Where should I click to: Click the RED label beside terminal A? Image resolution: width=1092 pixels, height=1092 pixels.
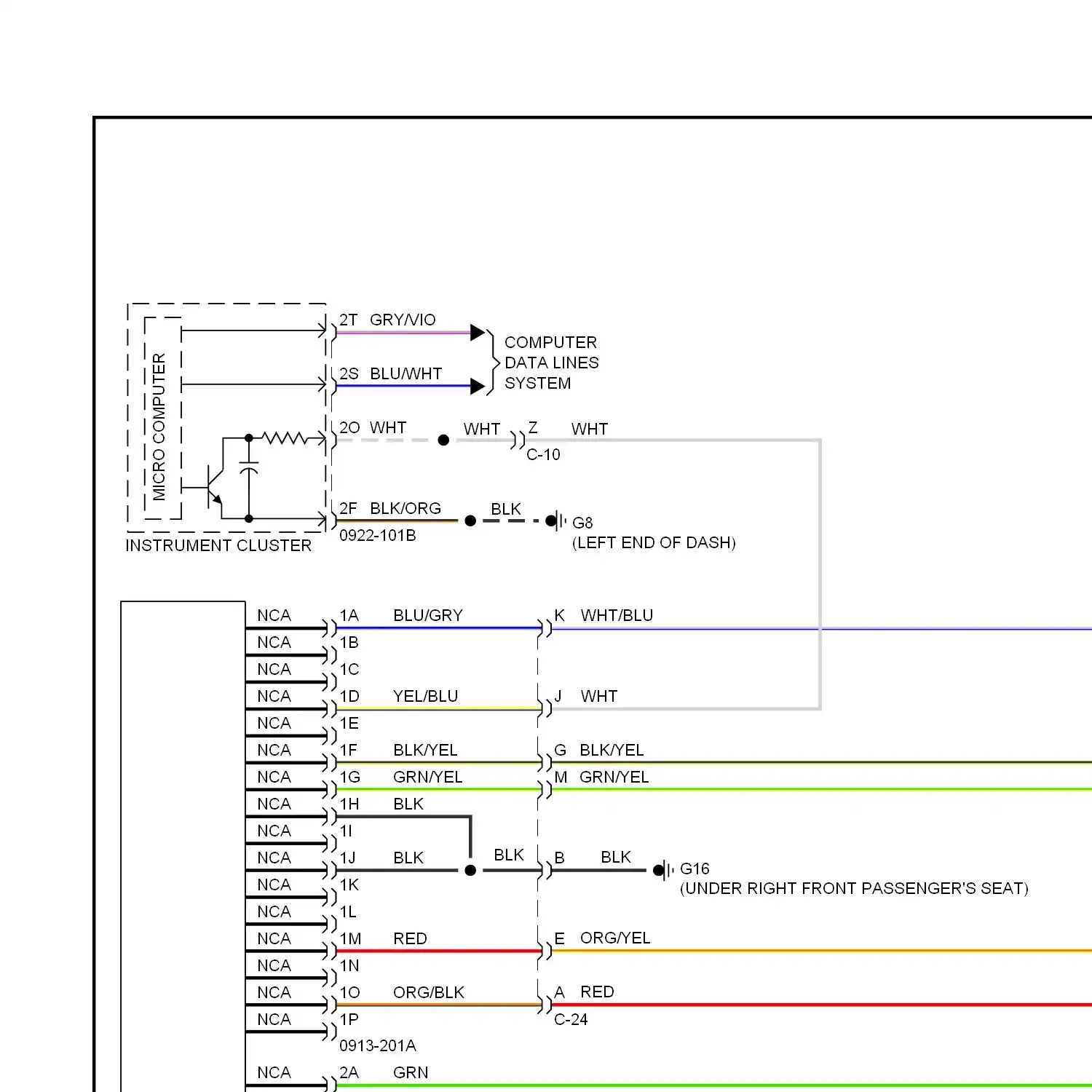tap(597, 992)
